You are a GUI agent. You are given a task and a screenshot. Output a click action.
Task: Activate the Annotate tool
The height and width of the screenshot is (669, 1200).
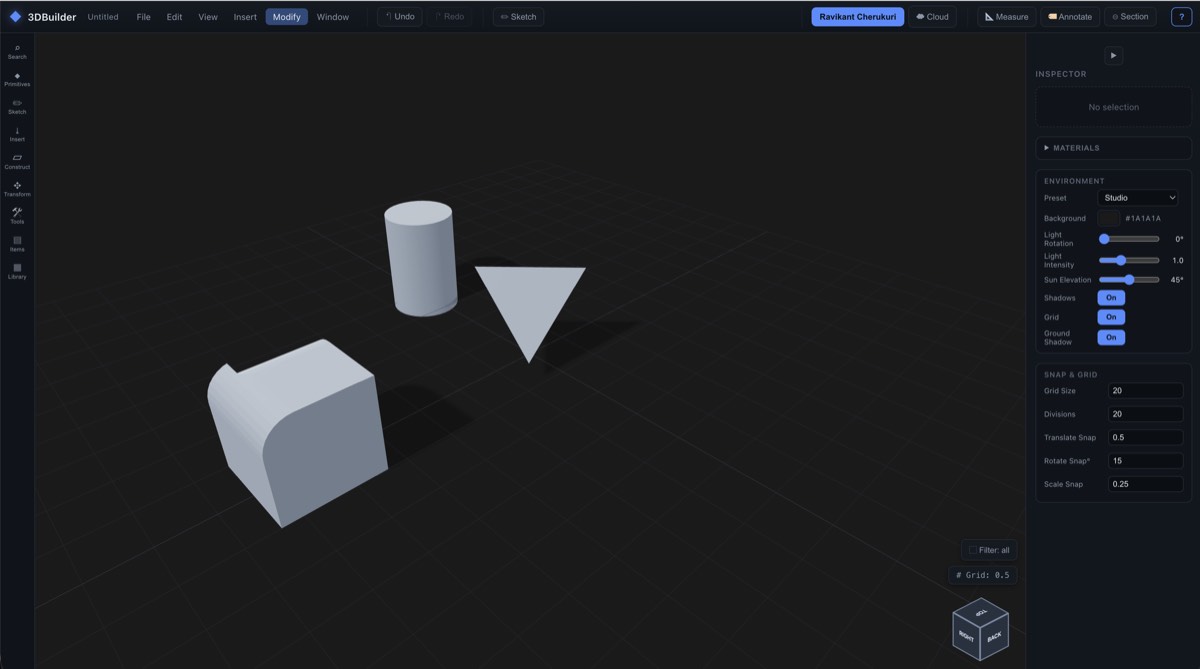coord(1070,17)
